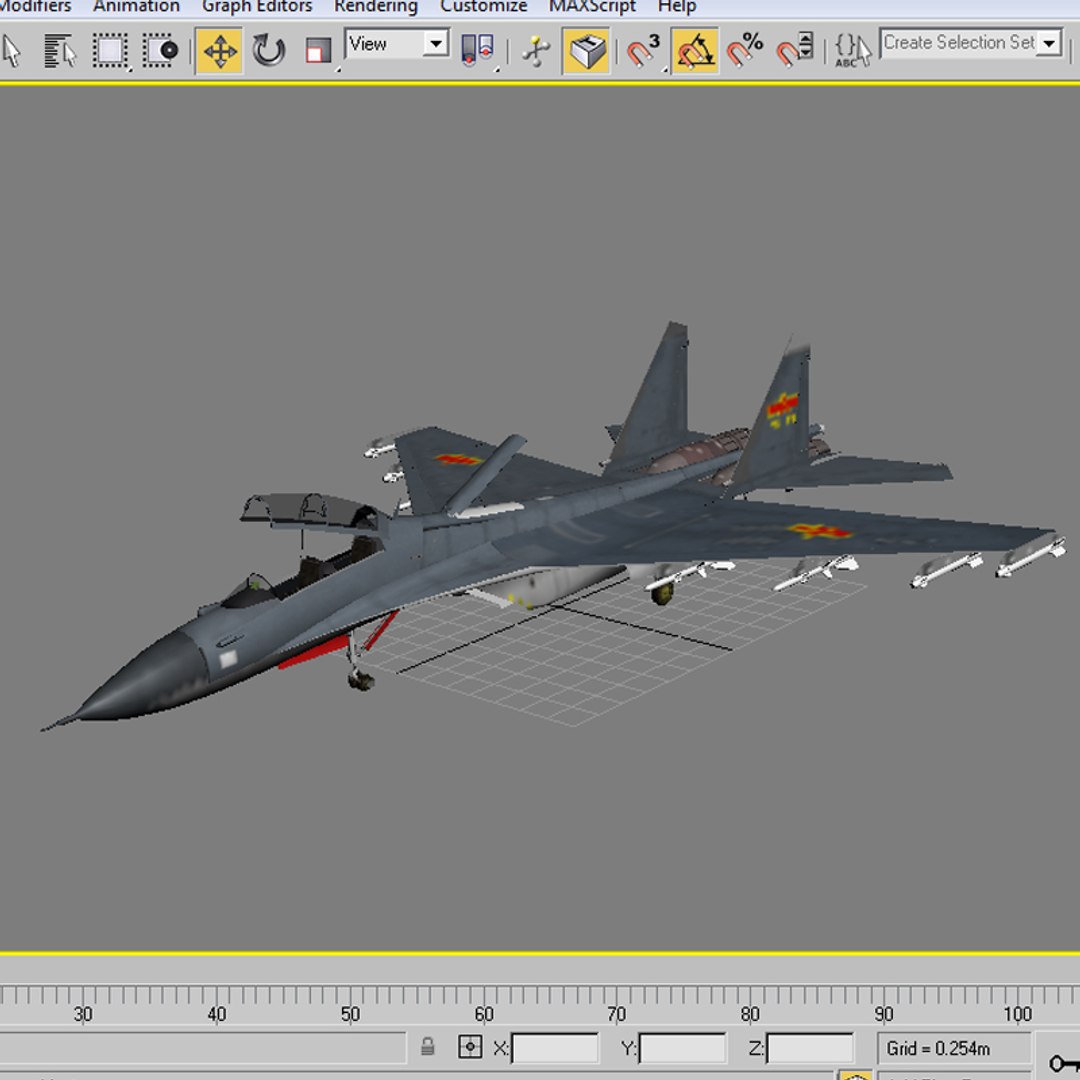
Task: Toggle Selection Lock padlock icon
Action: pos(428,1047)
